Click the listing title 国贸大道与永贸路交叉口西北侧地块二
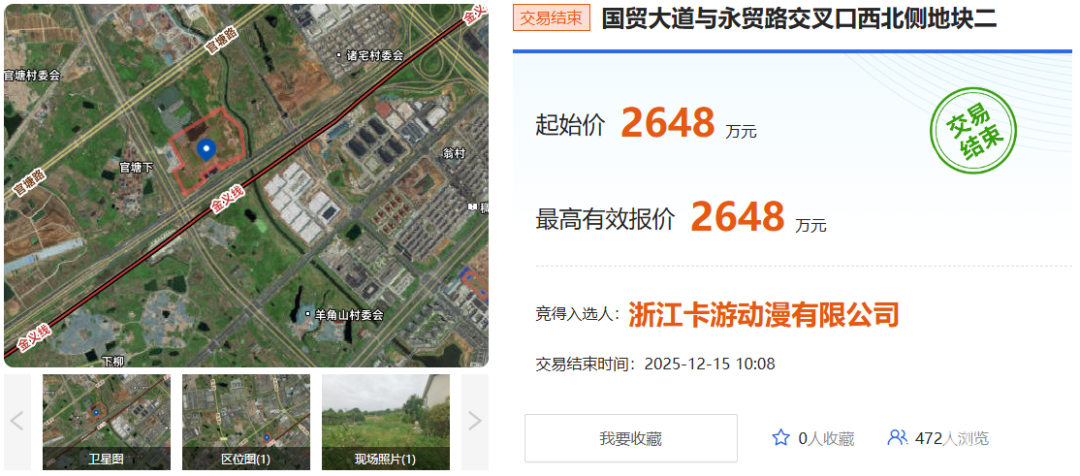Image resolution: width=1080 pixels, height=476 pixels. click(x=799, y=19)
